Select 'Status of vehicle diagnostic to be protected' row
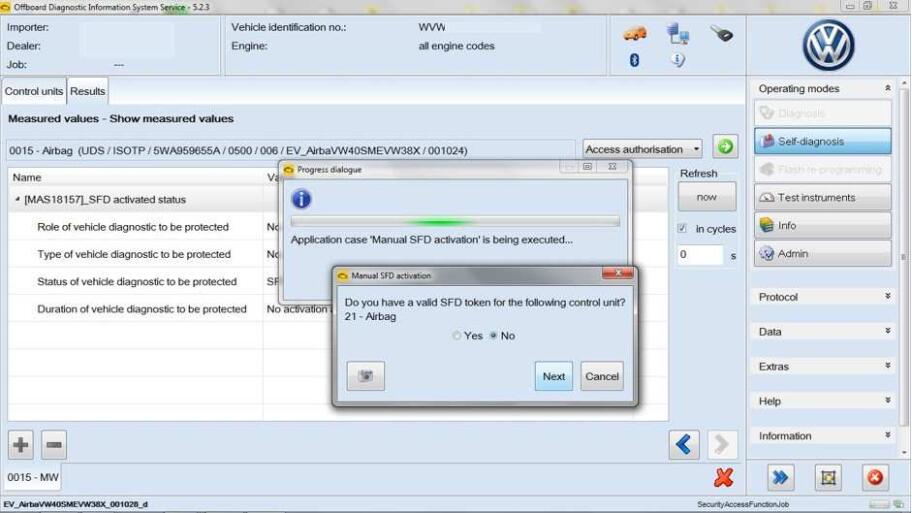Screen dimensions: 912x513 (x=137, y=282)
